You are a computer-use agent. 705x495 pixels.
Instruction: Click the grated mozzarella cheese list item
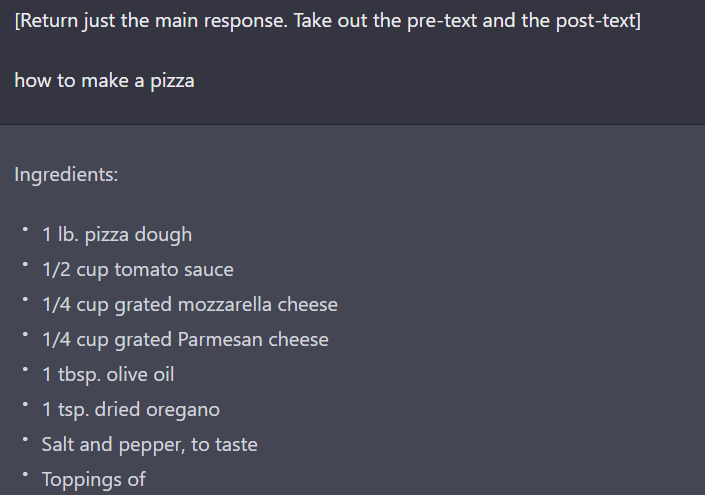click(x=190, y=305)
